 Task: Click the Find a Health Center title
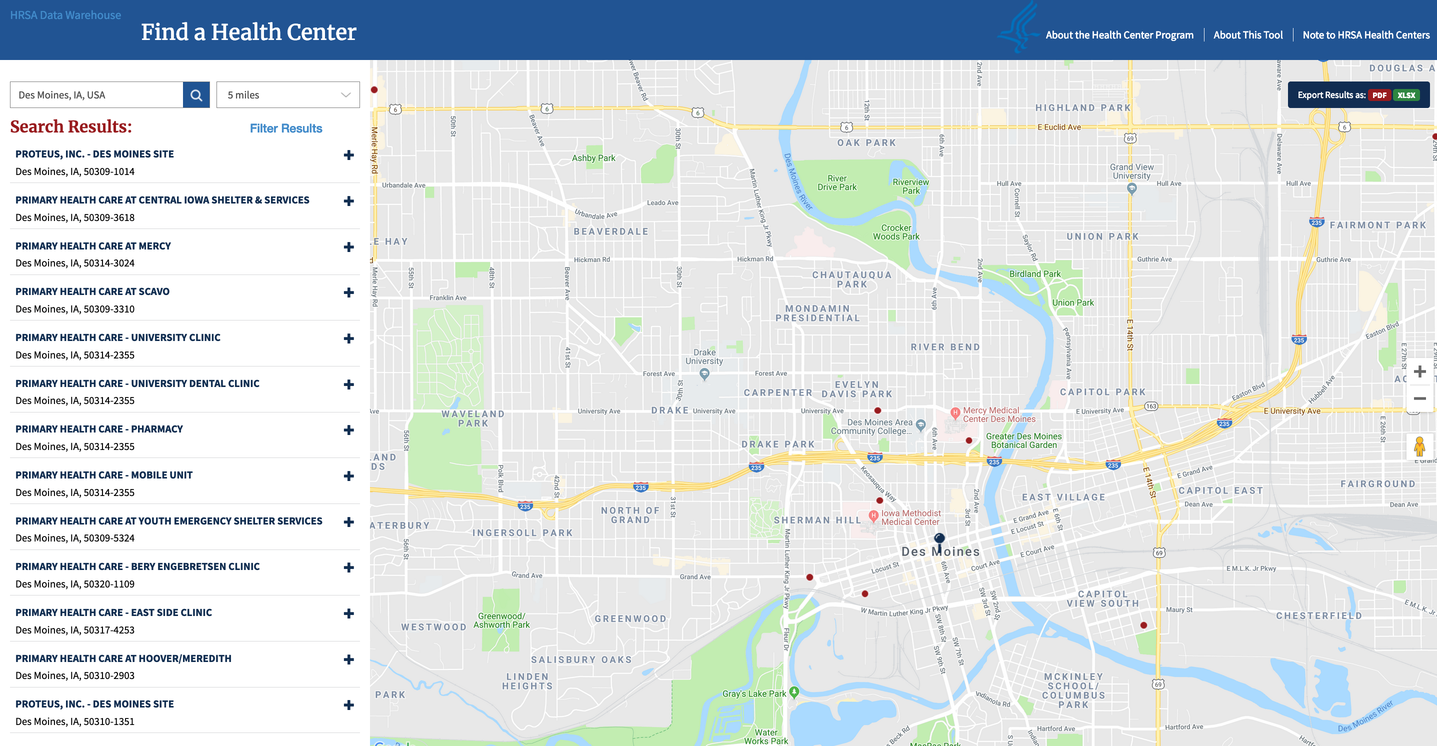[x=248, y=32]
